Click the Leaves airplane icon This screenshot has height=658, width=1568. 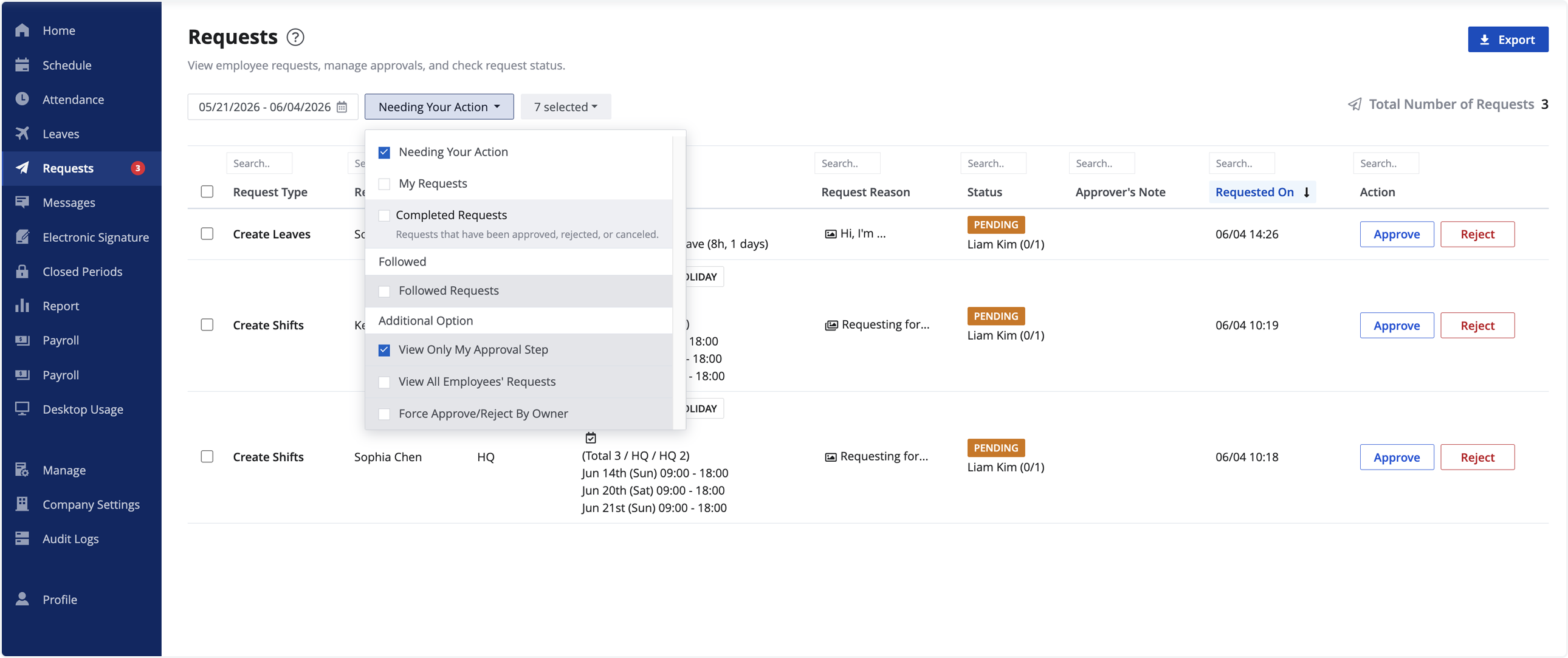click(x=22, y=133)
